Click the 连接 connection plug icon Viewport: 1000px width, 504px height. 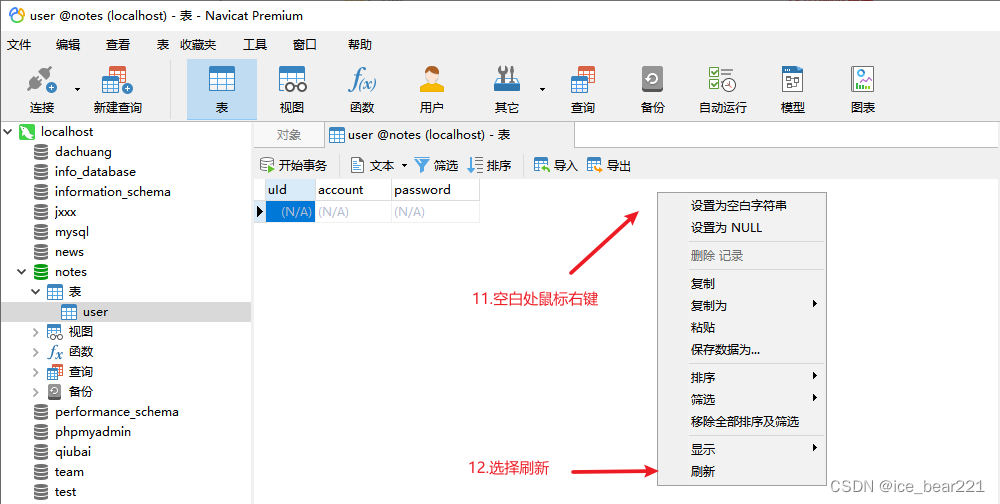pos(42,80)
